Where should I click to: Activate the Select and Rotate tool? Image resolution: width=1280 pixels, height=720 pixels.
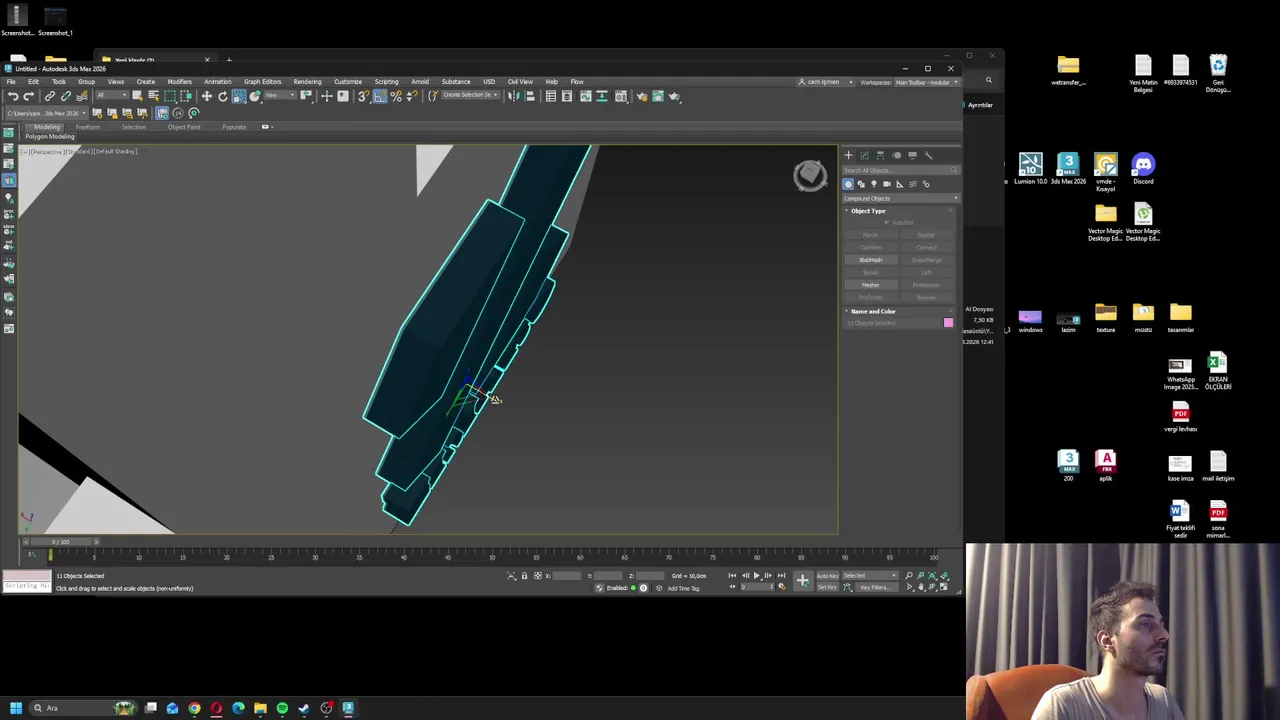click(x=222, y=96)
